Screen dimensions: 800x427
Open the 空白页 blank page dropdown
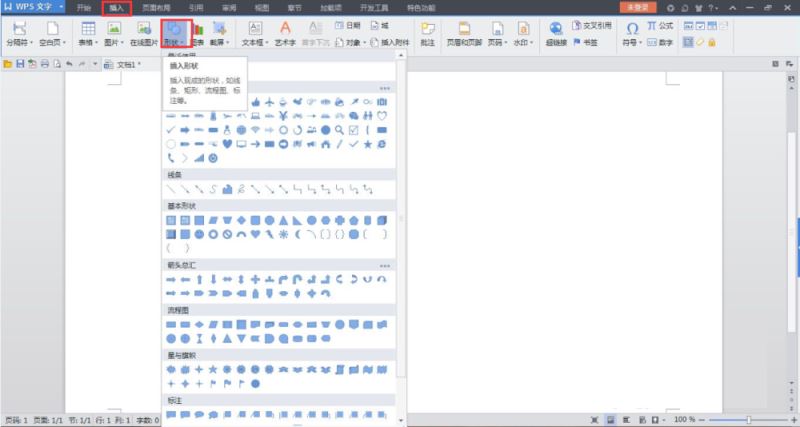click(x=53, y=34)
